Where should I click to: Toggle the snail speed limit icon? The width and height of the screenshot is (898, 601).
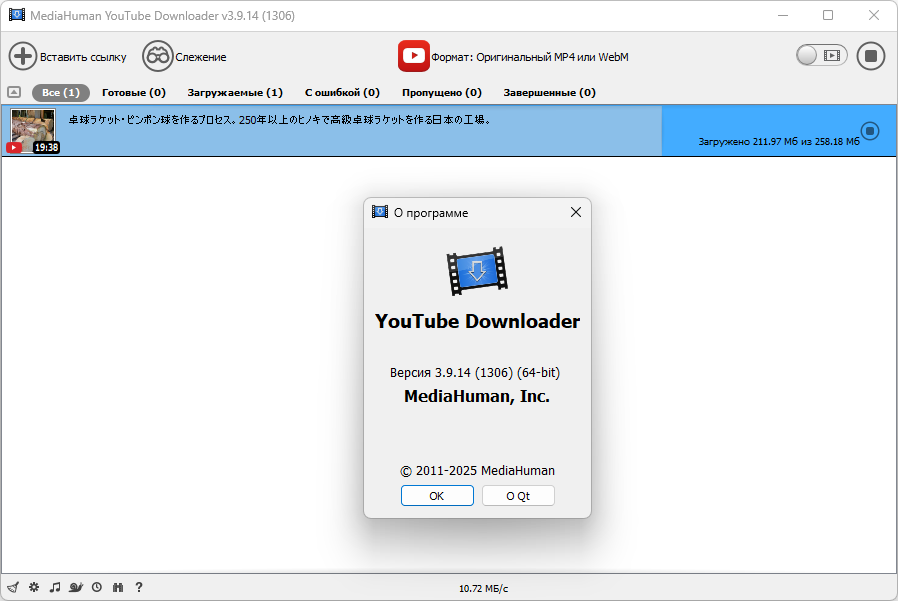point(76,587)
